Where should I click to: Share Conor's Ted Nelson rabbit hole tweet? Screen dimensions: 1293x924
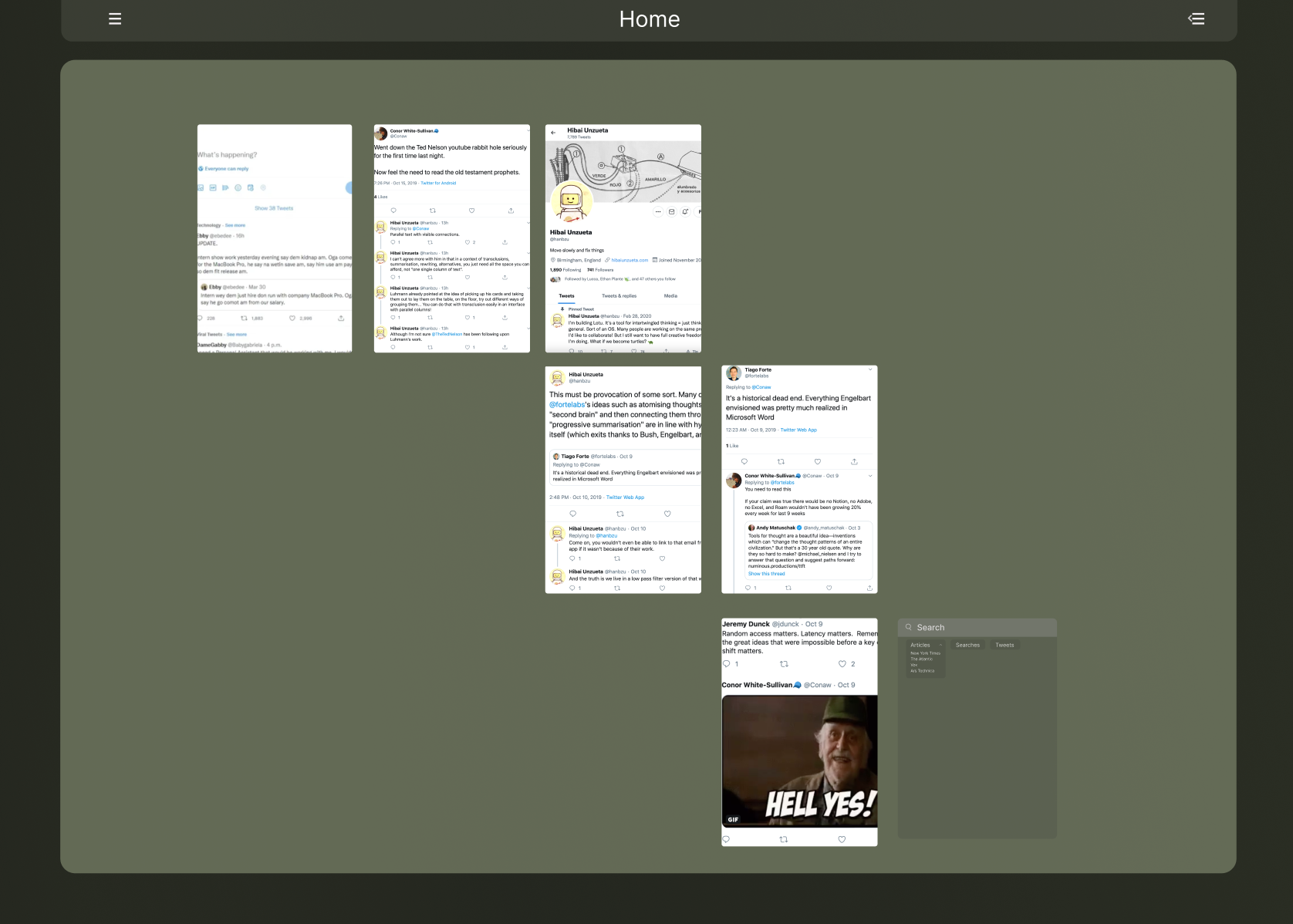click(x=511, y=211)
